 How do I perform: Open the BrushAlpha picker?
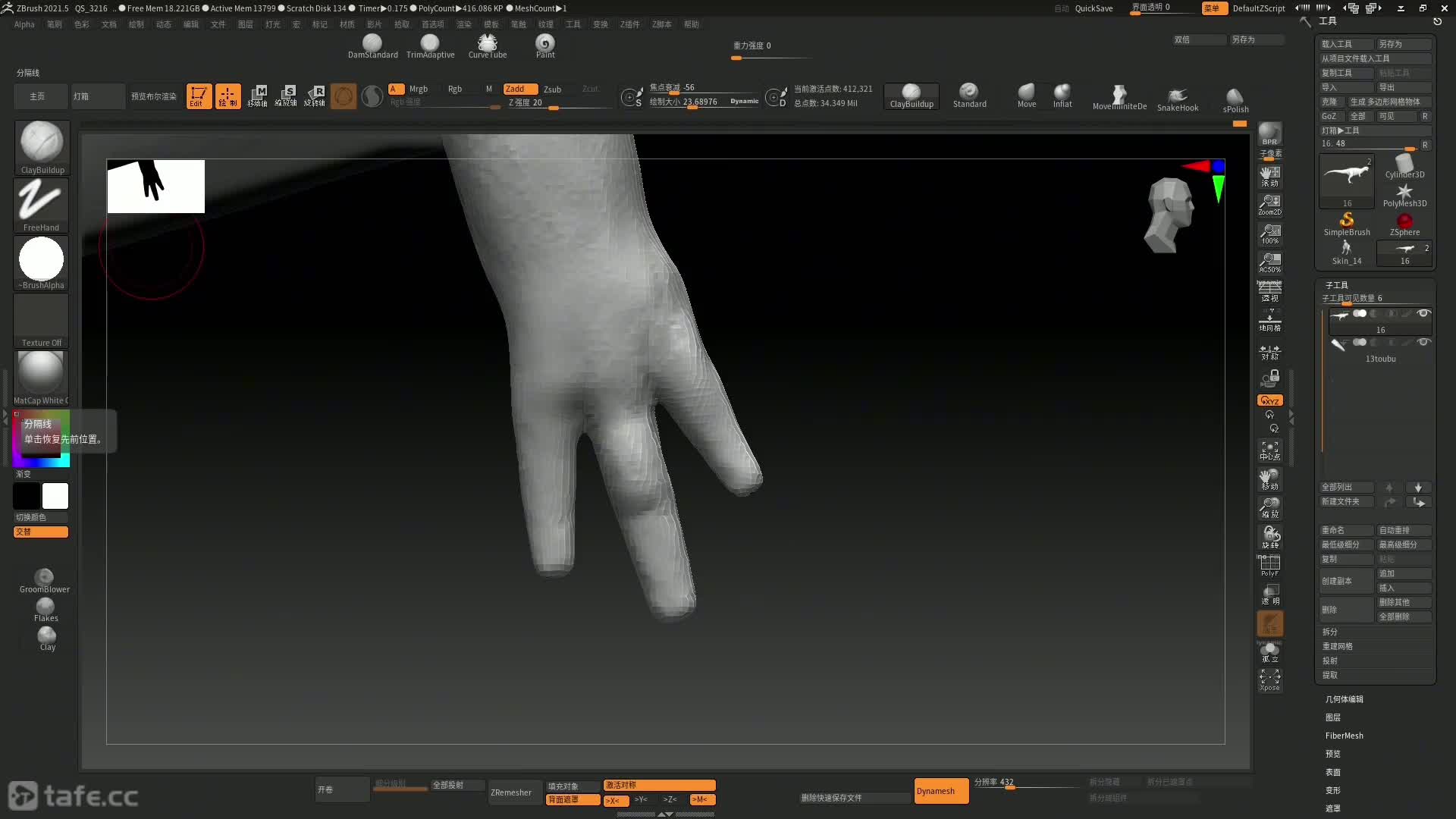(x=41, y=262)
